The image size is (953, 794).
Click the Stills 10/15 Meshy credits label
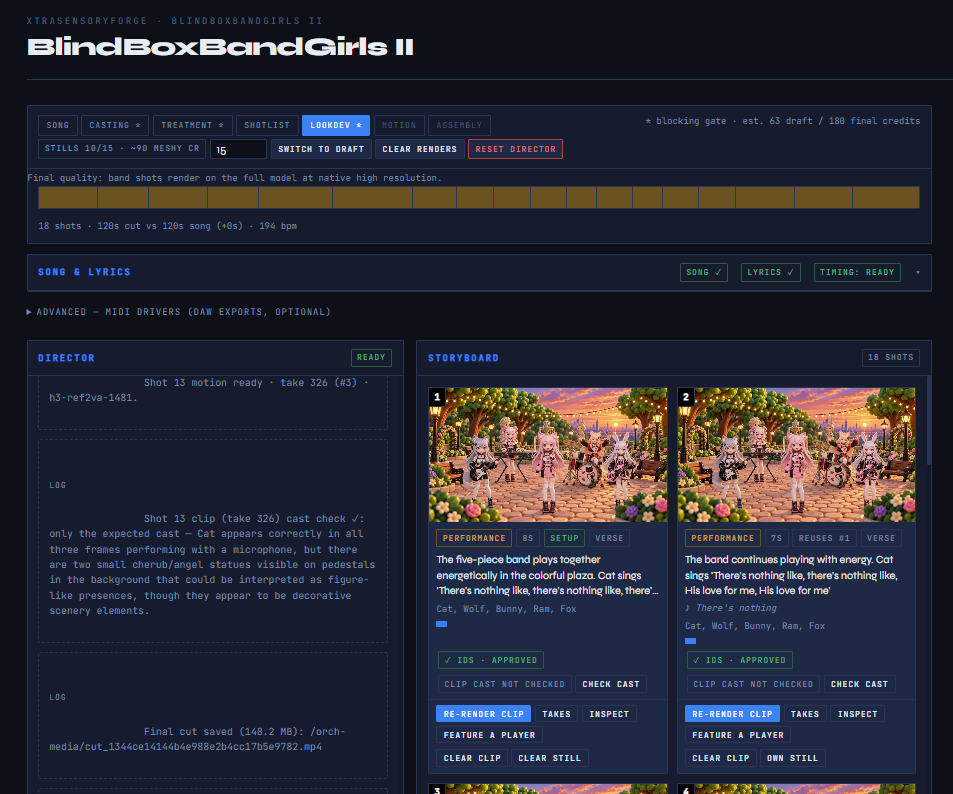122,149
